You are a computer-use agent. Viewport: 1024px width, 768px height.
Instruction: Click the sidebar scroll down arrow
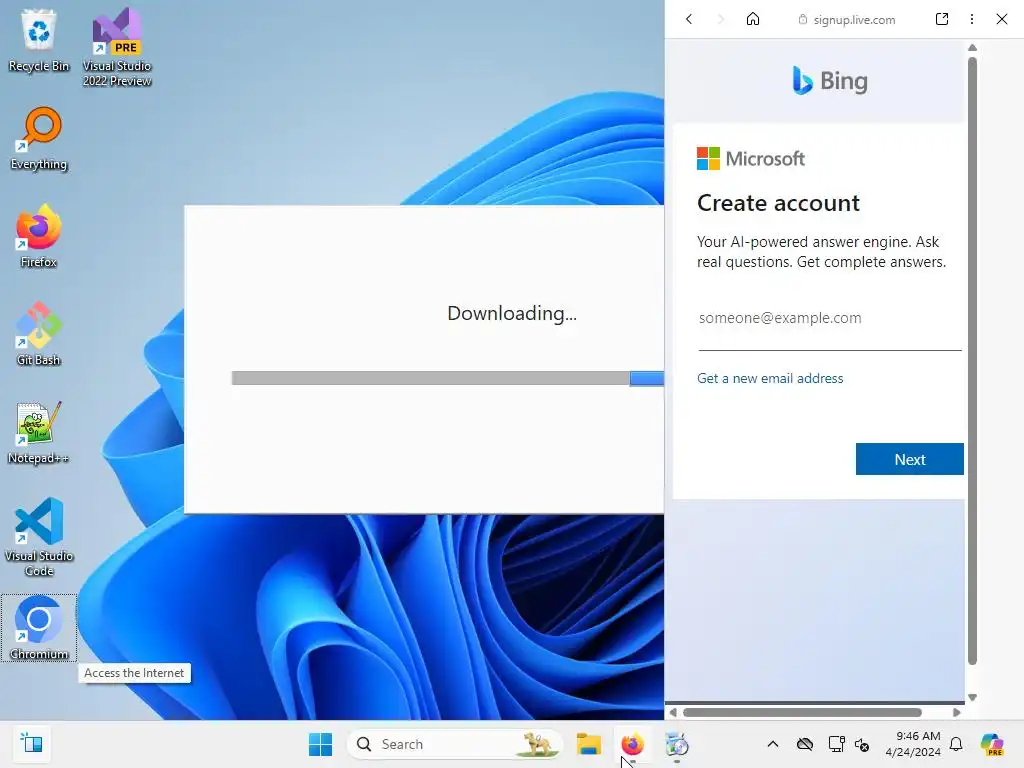click(x=972, y=697)
